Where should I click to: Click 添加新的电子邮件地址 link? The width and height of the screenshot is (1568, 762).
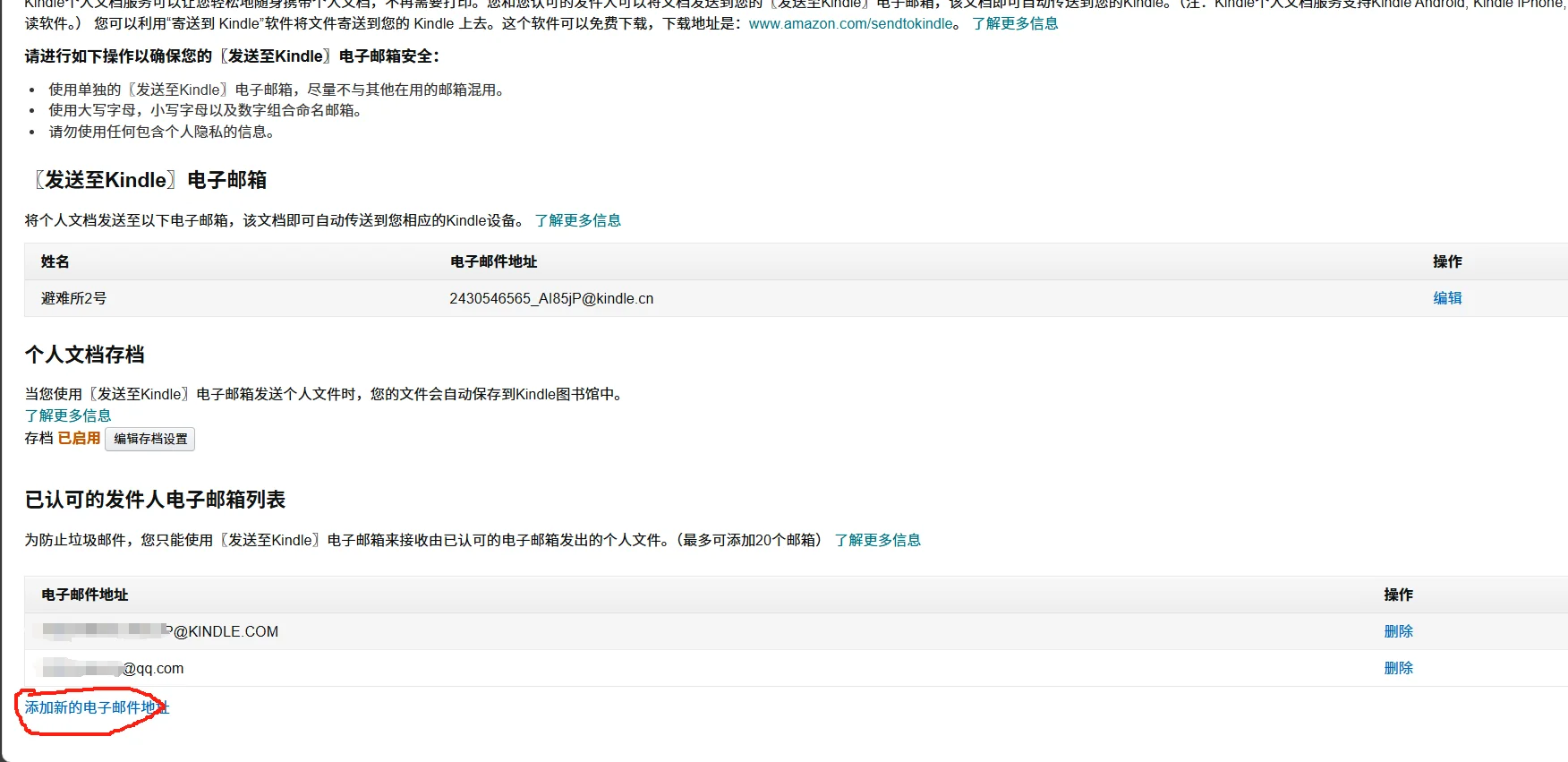[97, 707]
